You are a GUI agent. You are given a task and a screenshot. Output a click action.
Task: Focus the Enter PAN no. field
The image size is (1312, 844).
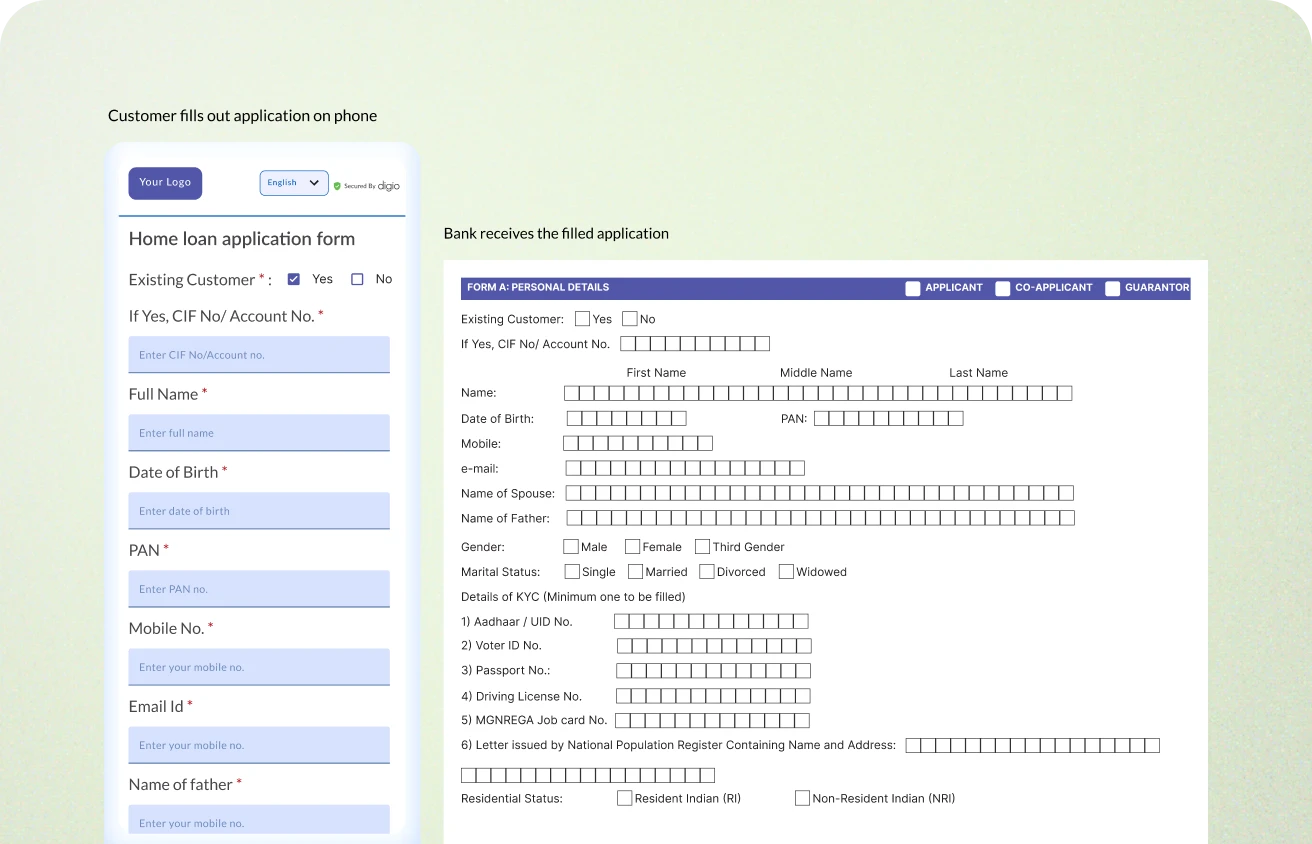[x=259, y=589]
